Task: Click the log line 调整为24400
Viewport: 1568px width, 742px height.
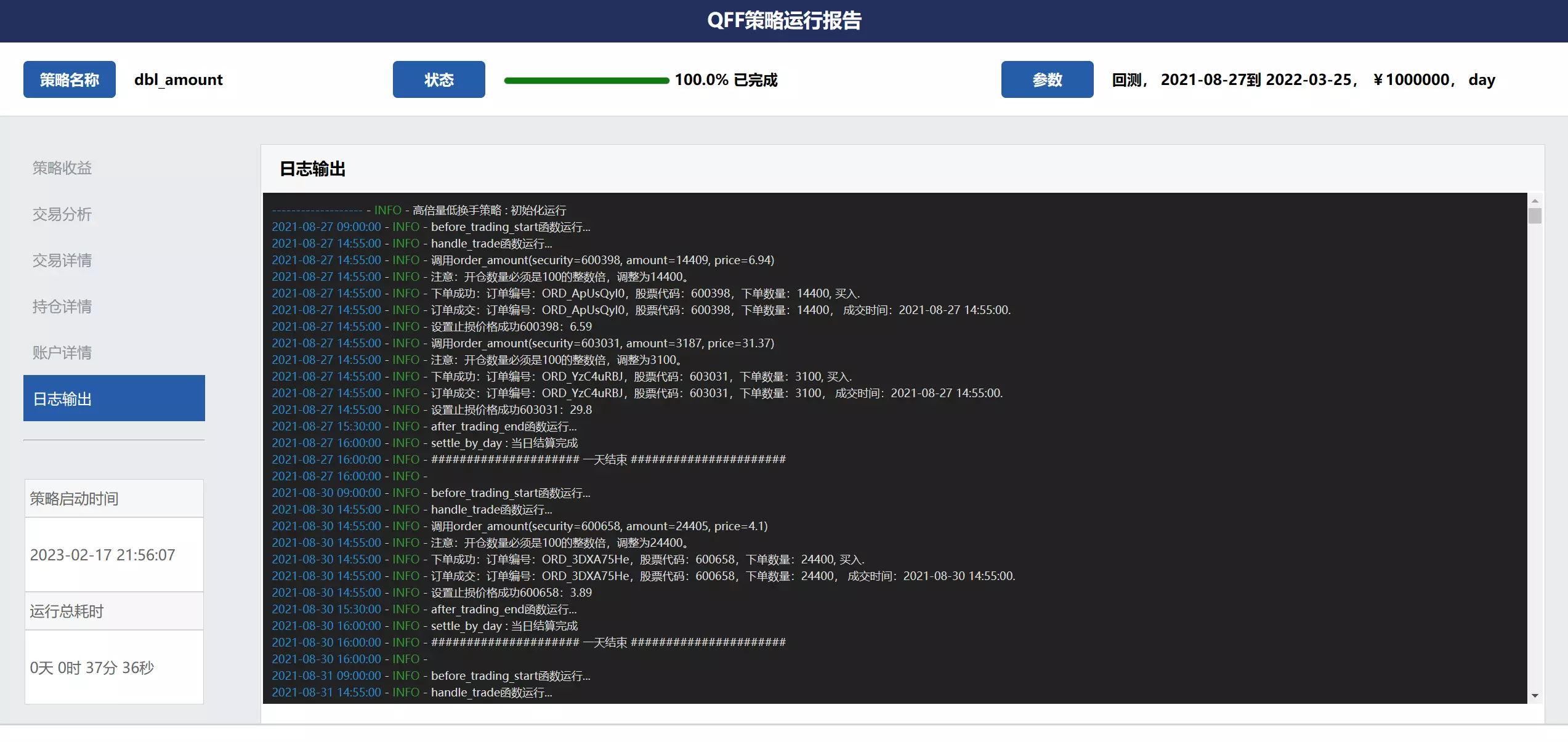Action: pyautogui.click(x=480, y=542)
